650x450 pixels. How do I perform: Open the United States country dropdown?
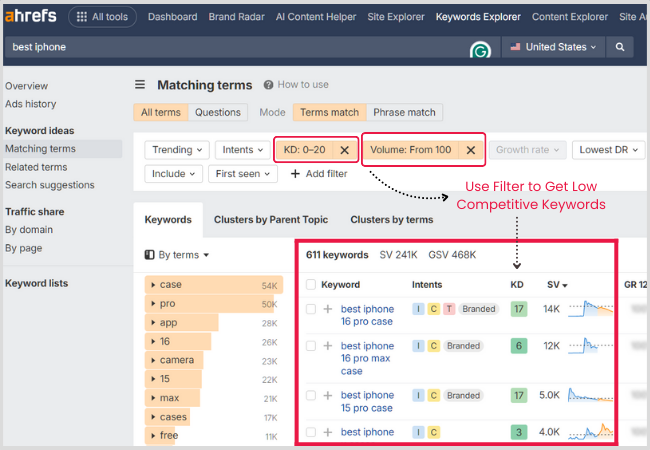[553, 47]
